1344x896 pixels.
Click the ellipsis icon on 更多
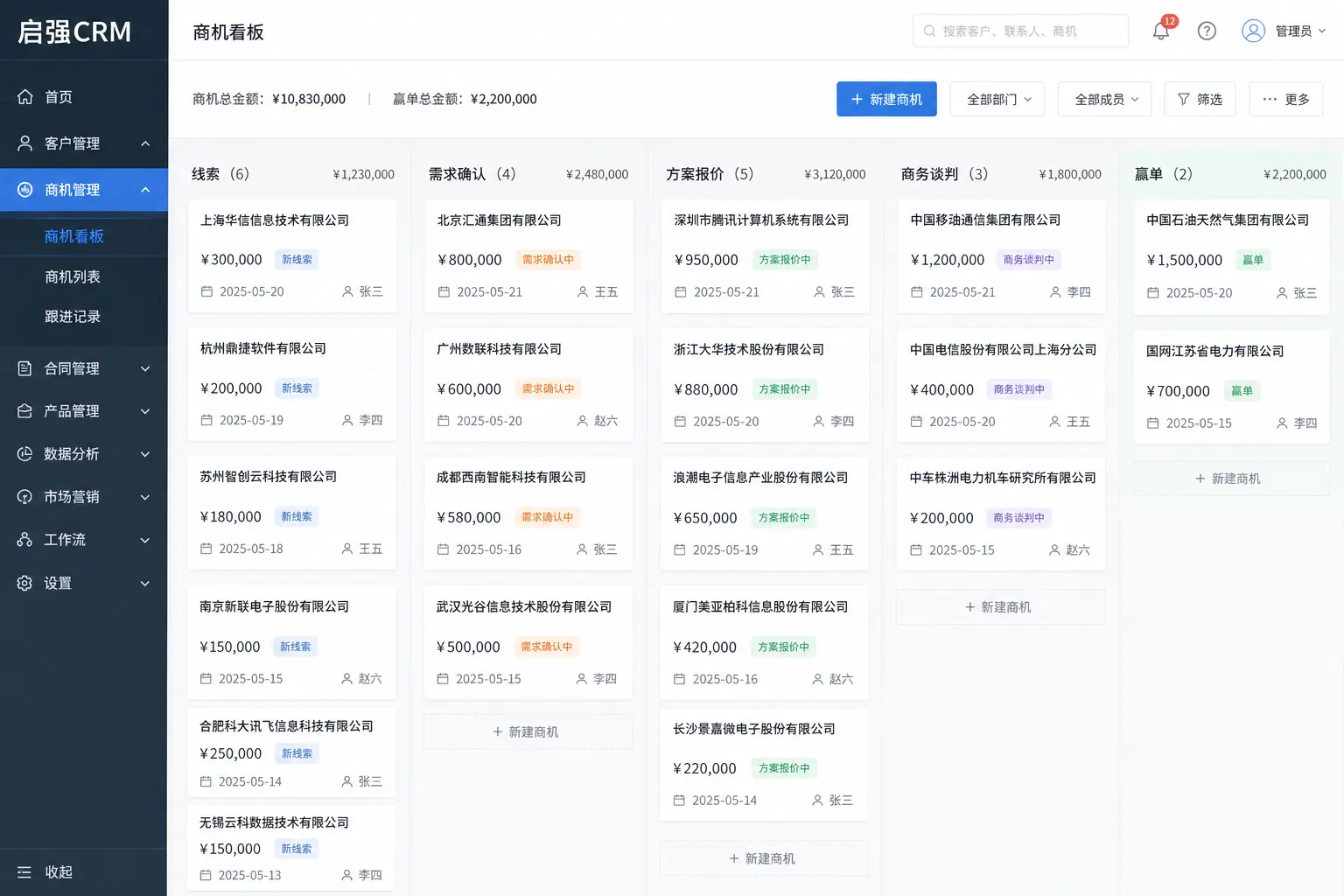pyautogui.click(x=1270, y=99)
